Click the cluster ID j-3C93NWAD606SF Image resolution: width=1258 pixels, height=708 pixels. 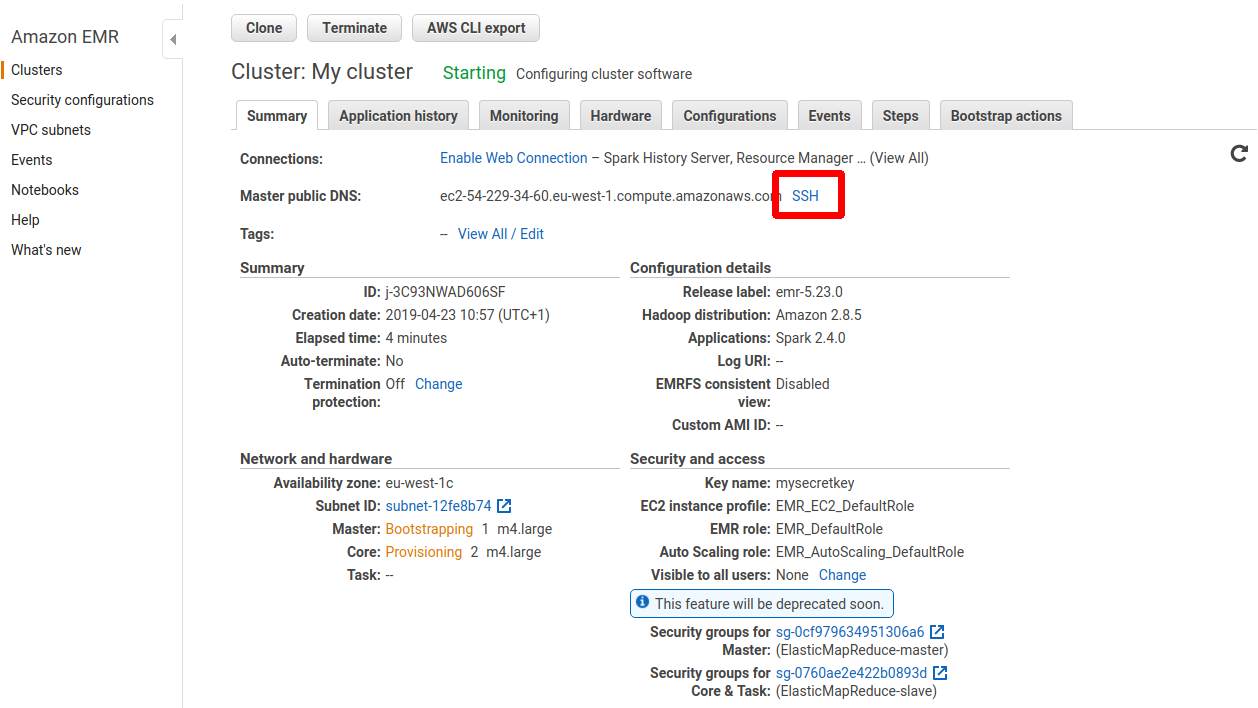tap(445, 292)
